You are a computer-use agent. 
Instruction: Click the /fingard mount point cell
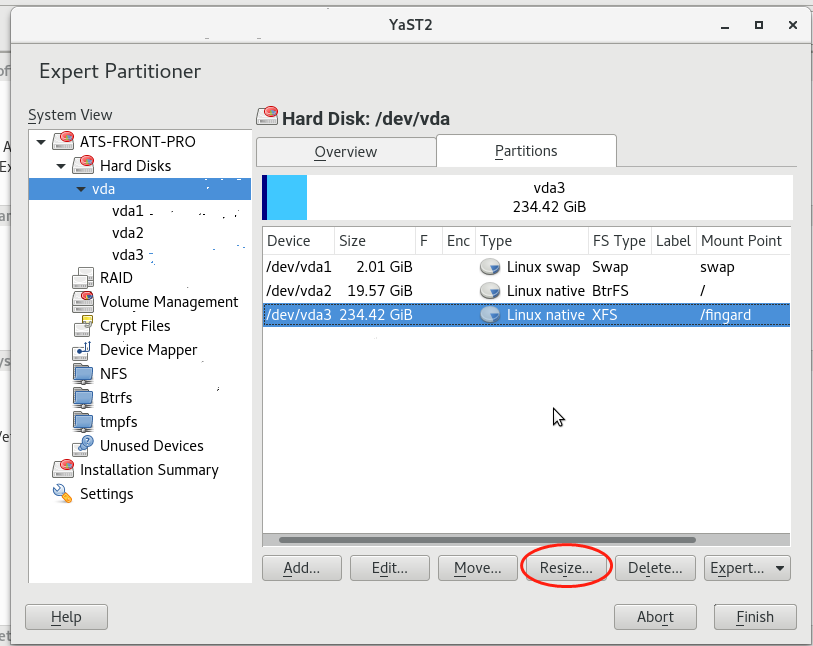(x=725, y=315)
